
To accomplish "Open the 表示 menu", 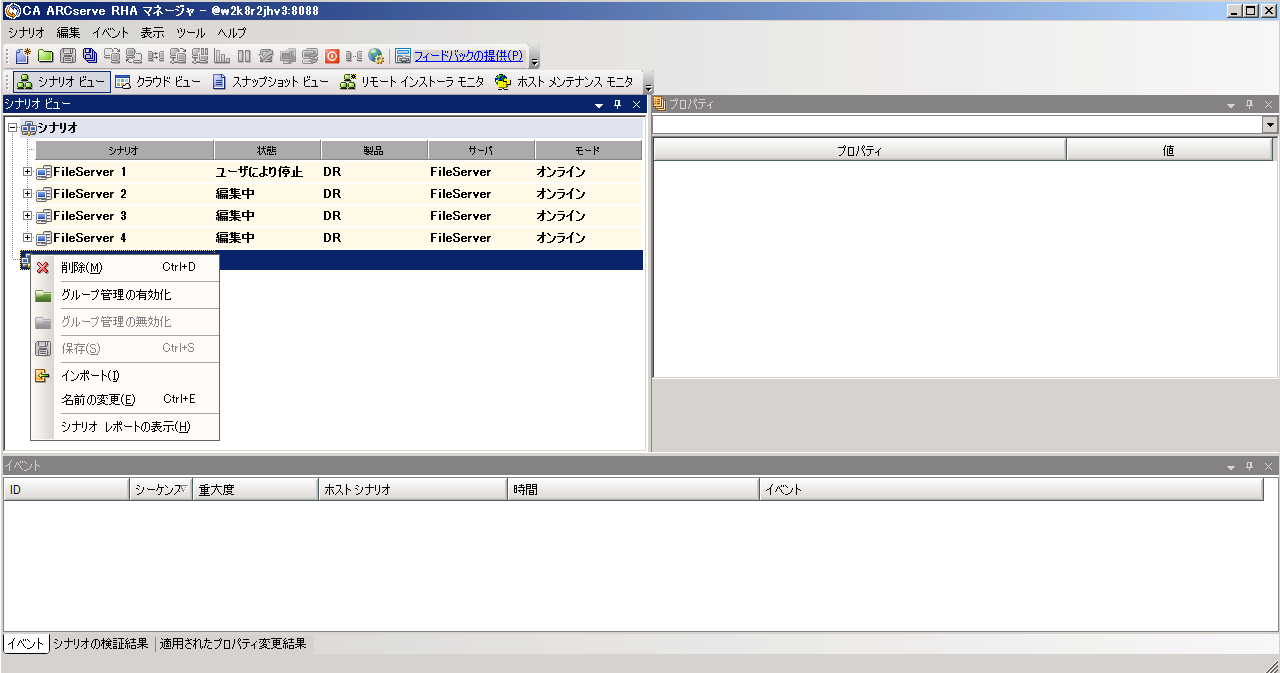I will coord(152,32).
